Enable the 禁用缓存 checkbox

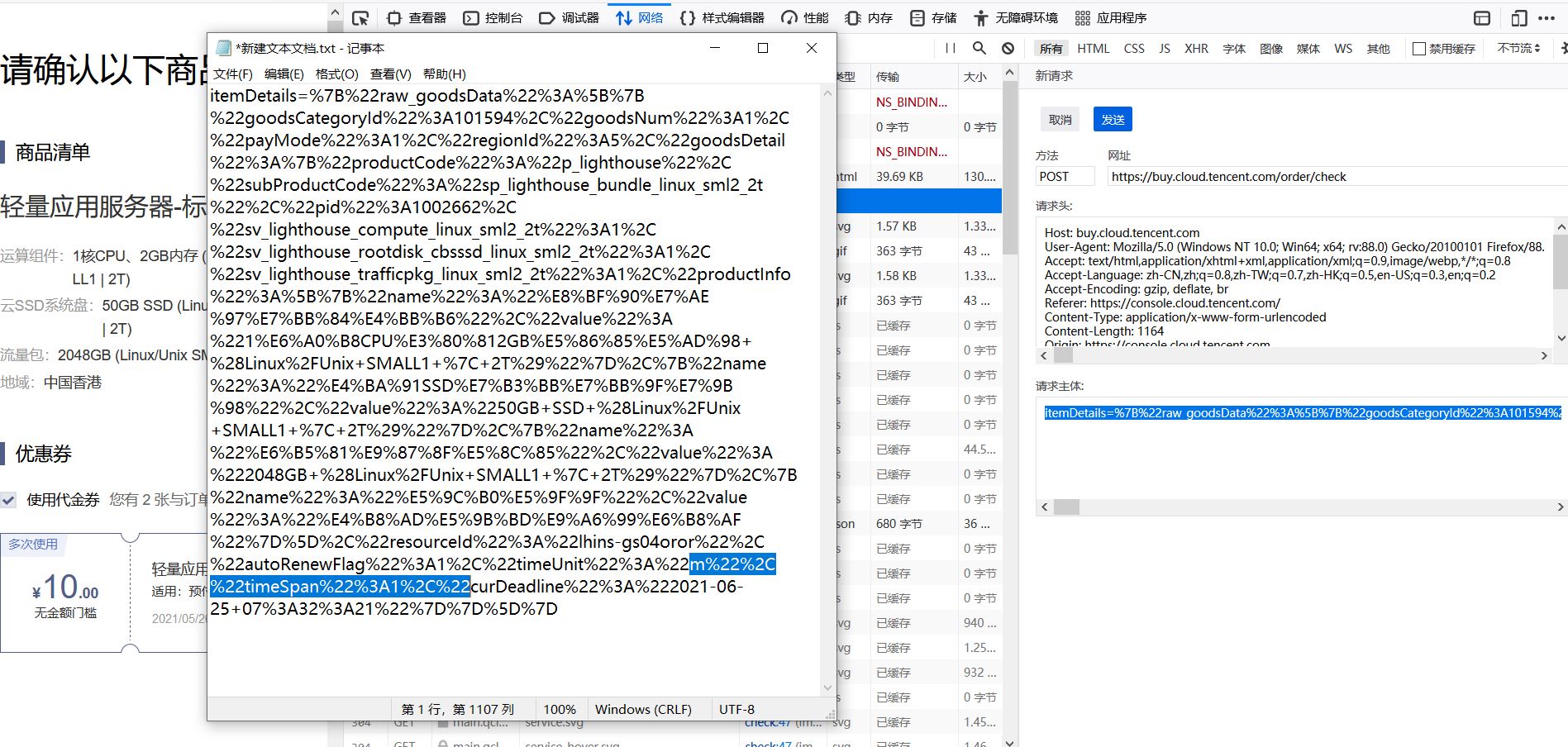coord(1419,49)
